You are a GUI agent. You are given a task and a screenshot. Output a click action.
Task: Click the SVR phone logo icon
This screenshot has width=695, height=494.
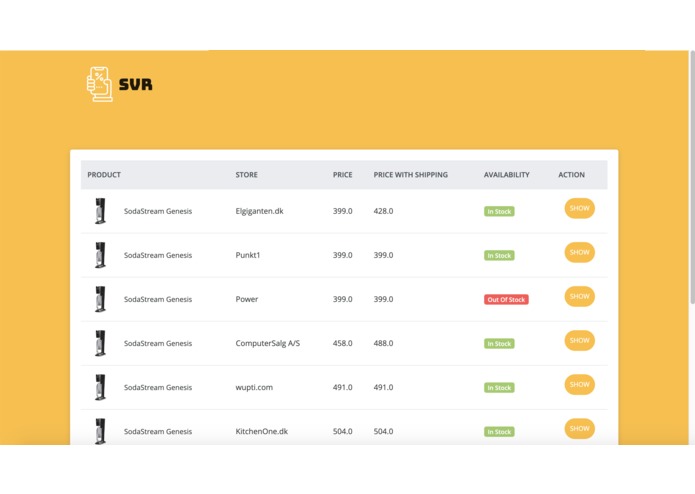(99, 84)
